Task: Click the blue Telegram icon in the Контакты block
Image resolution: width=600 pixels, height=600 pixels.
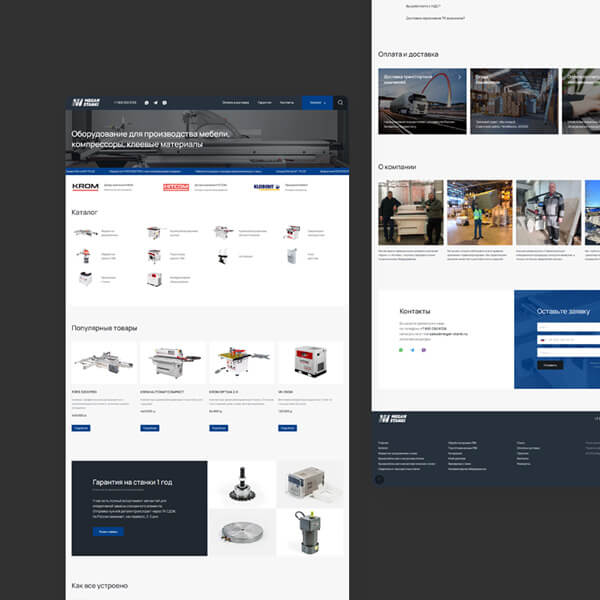Action: click(x=412, y=350)
